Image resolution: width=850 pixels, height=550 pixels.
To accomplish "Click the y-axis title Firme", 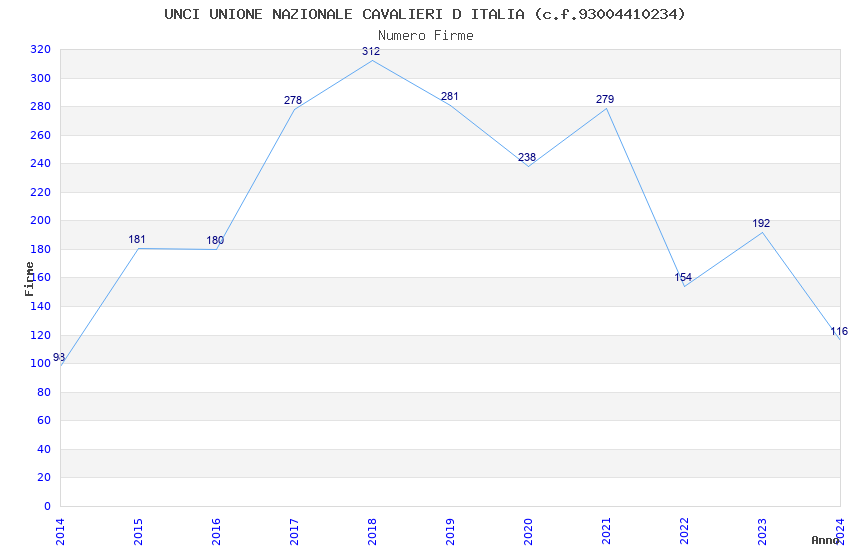I will click(29, 279).
